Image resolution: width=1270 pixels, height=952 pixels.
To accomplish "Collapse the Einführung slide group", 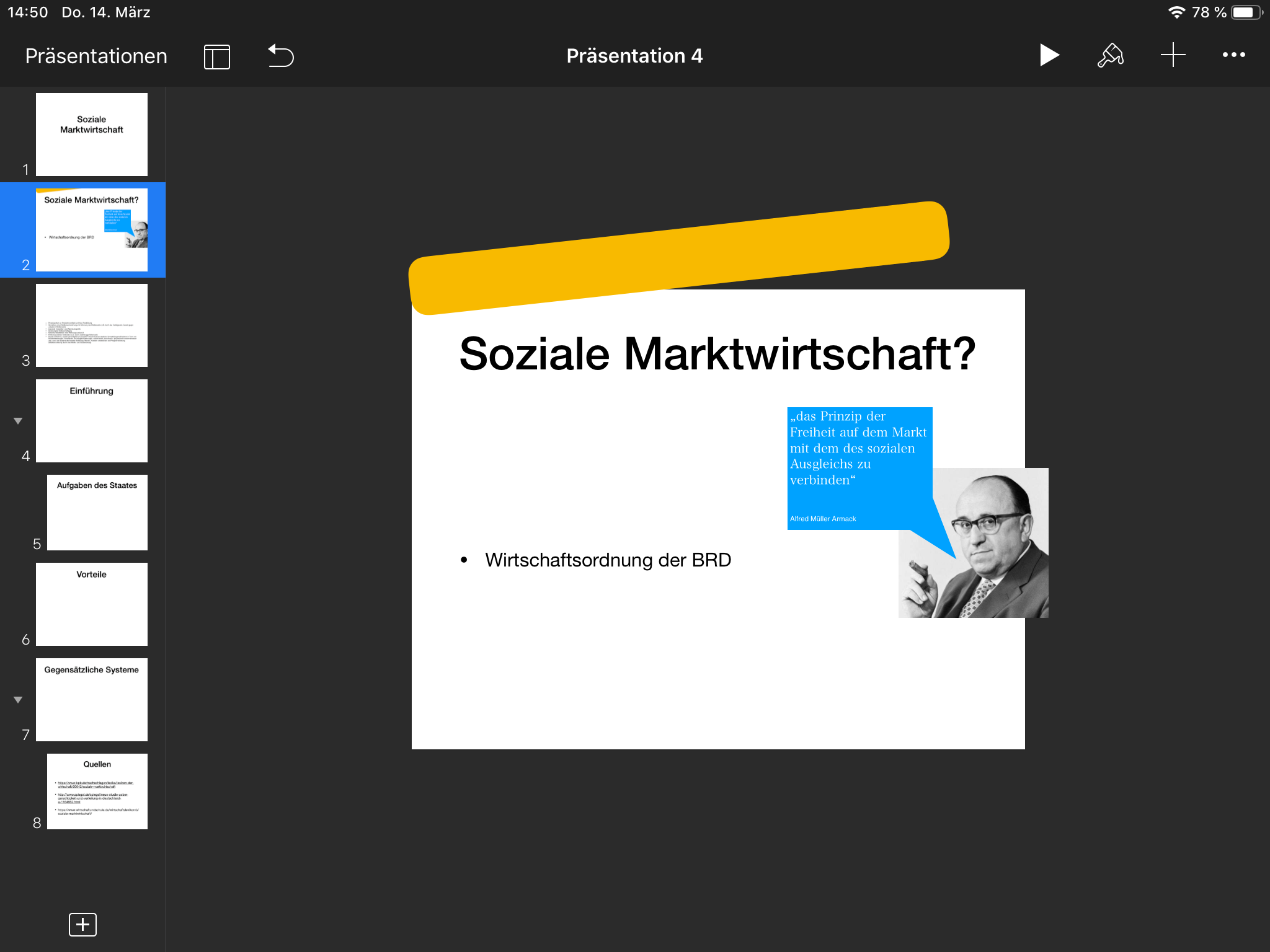I will tap(18, 421).
